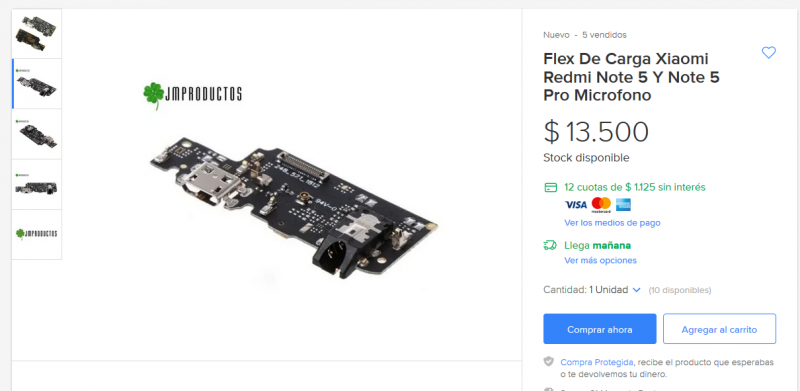Image resolution: width=800 pixels, height=391 pixels.
Task: Select the first product thumbnail
Action: point(37,34)
